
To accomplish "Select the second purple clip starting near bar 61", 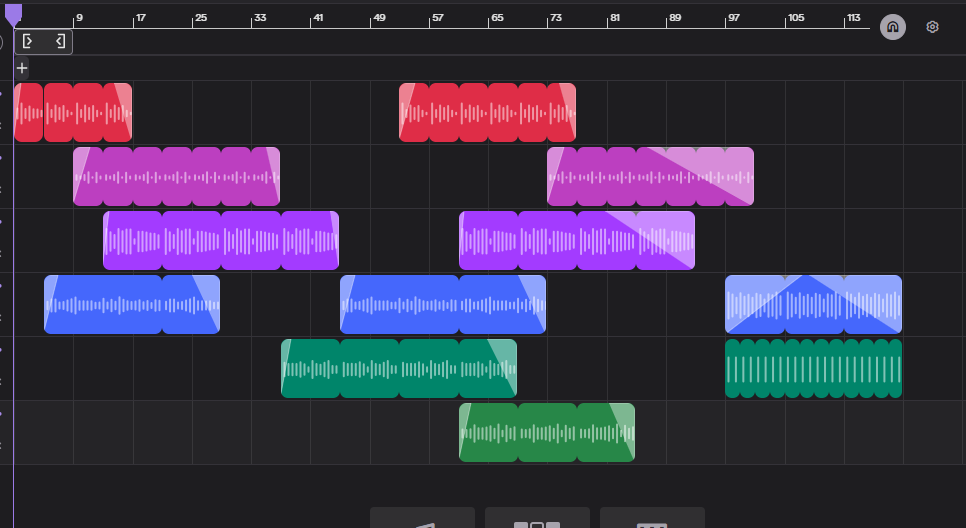I will [x=577, y=241].
